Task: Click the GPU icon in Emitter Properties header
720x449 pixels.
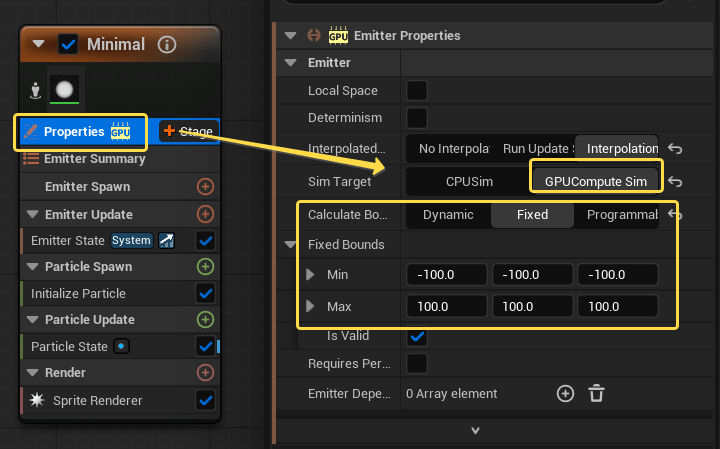Action: (x=338, y=35)
